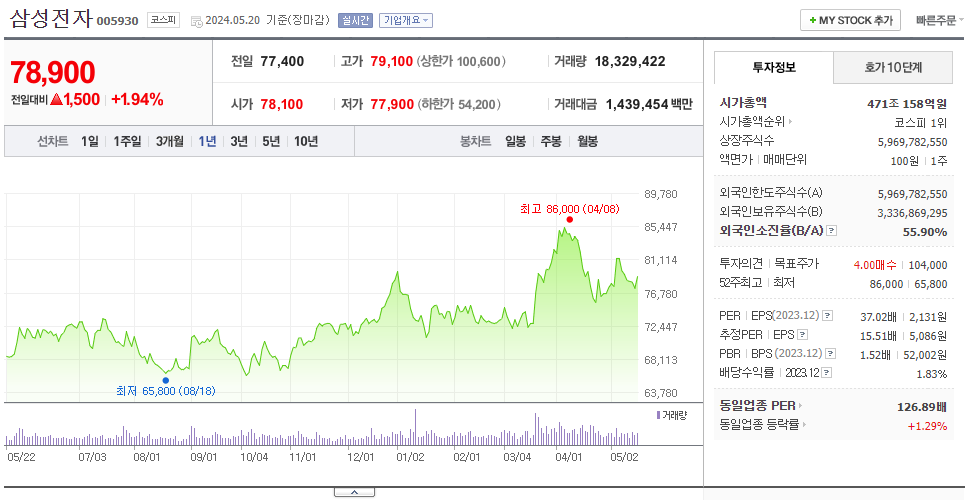The width and height of the screenshot is (968, 500).
Task: Select 5년 line chart period
Action: click(271, 141)
